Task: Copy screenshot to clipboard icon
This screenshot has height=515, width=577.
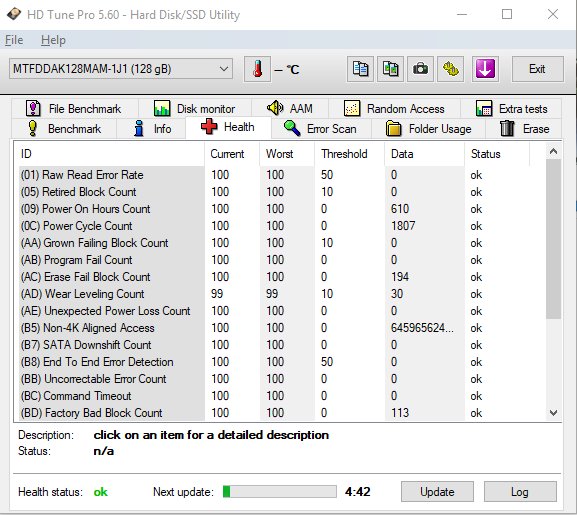Action: point(390,69)
